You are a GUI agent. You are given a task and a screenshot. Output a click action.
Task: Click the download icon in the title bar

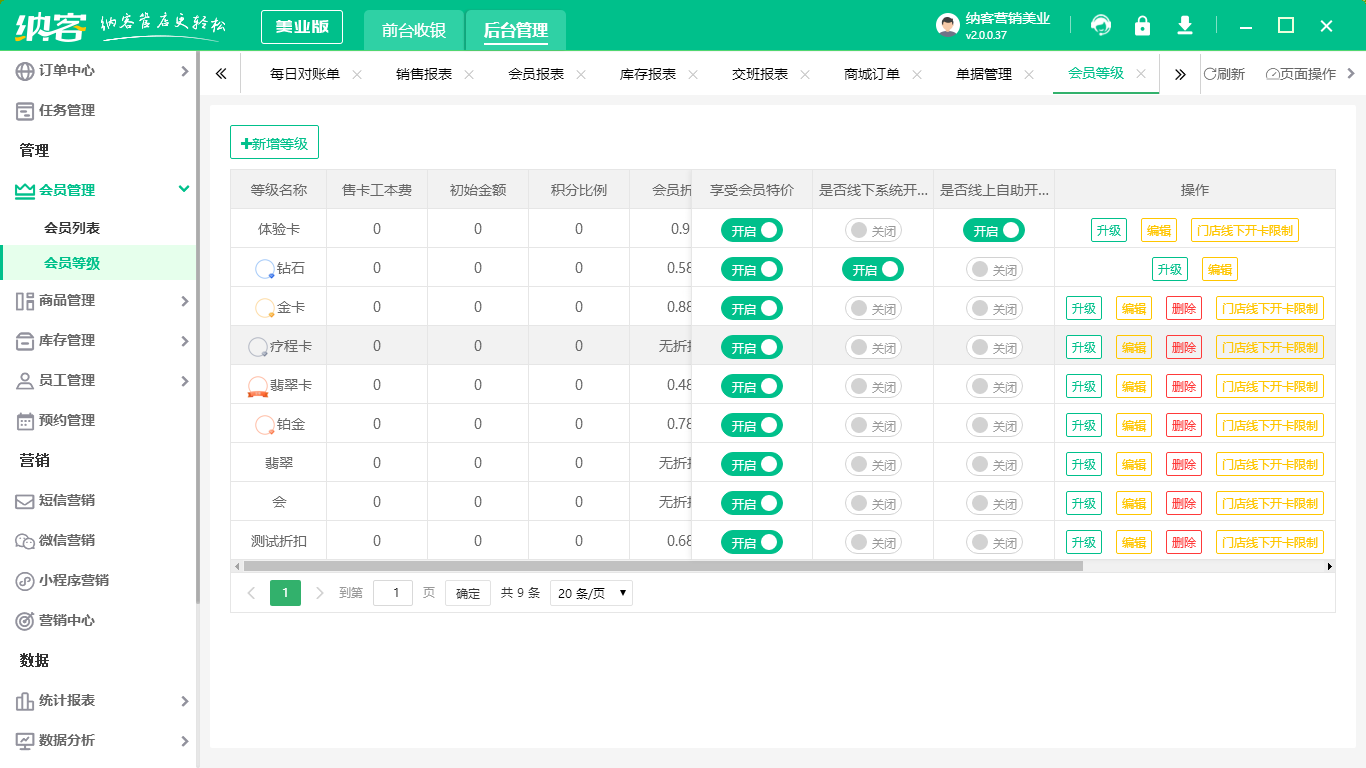pyautogui.click(x=1185, y=25)
